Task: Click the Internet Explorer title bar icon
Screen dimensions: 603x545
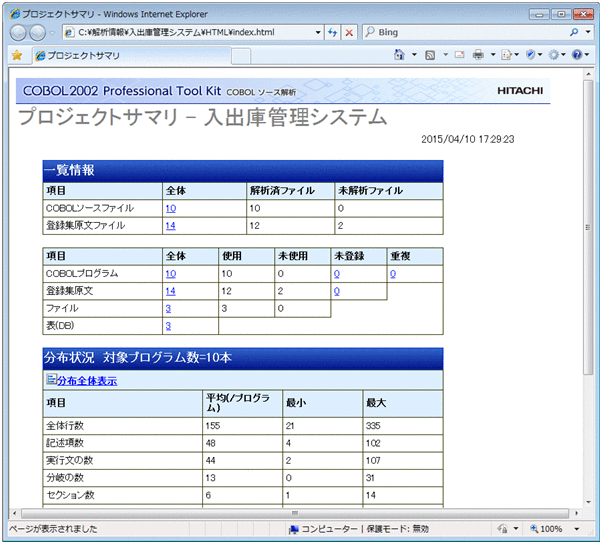Action: 15,14
